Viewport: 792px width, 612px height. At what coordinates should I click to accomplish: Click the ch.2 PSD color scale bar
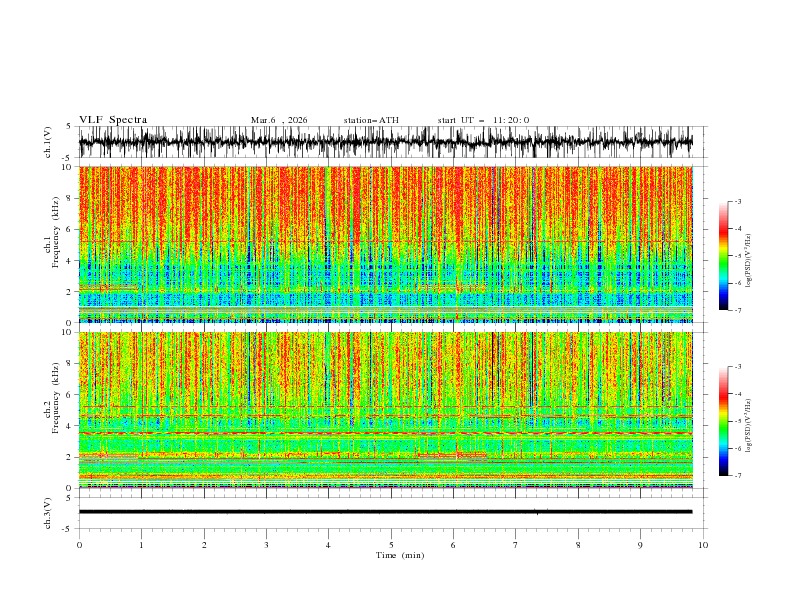[723, 421]
